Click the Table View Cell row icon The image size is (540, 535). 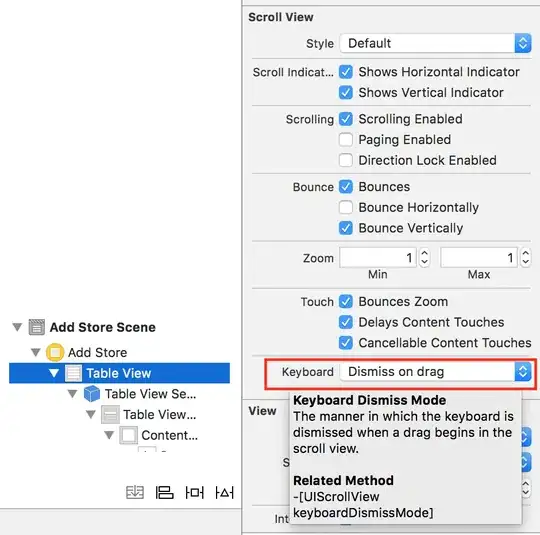[x=110, y=414]
